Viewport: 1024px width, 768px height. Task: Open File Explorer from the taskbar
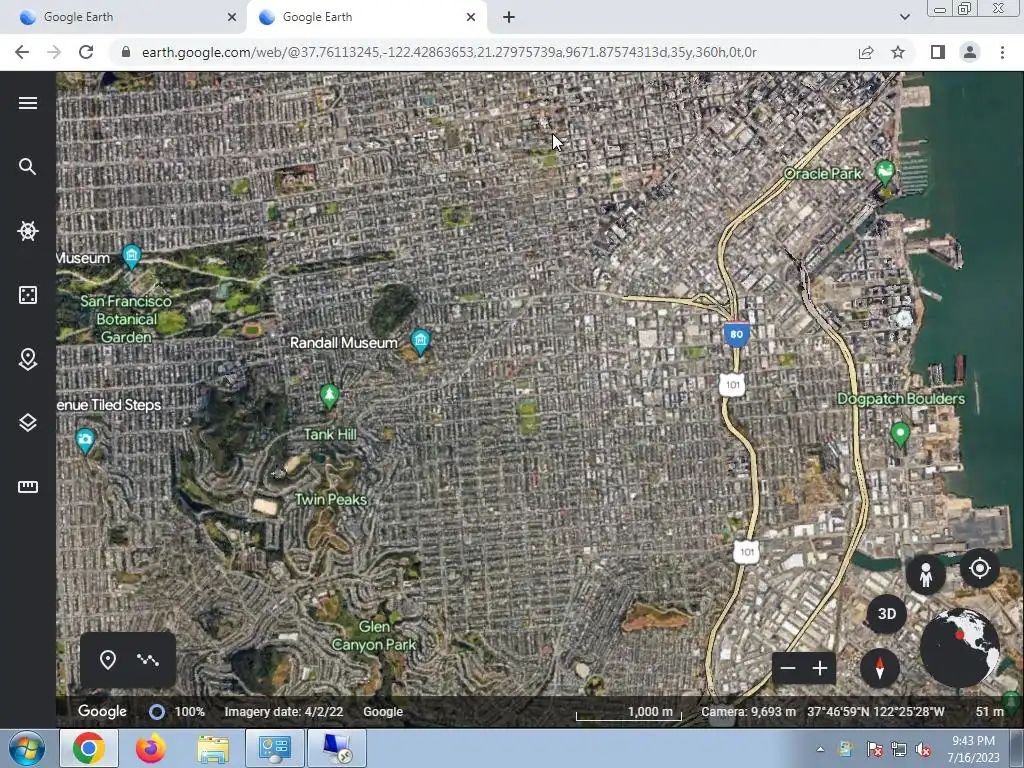213,748
